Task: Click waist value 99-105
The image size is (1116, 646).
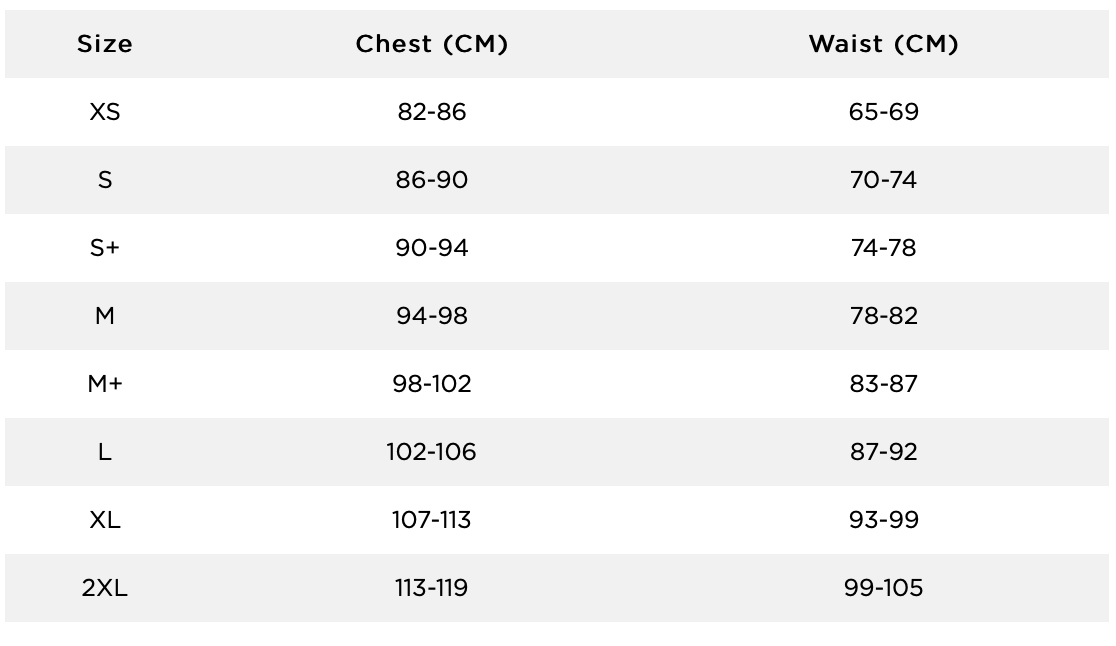Action: click(883, 588)
